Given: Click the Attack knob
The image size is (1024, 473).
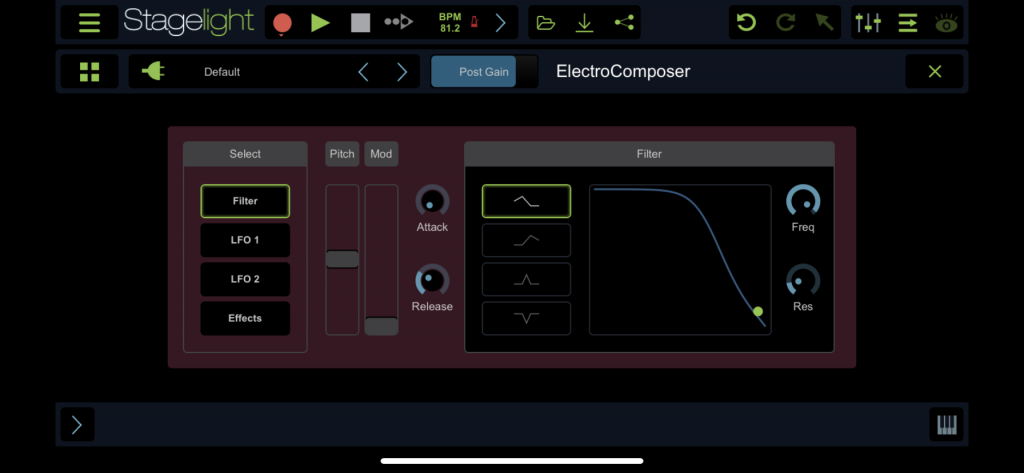Looking at the screenshot, I should 432,201.
